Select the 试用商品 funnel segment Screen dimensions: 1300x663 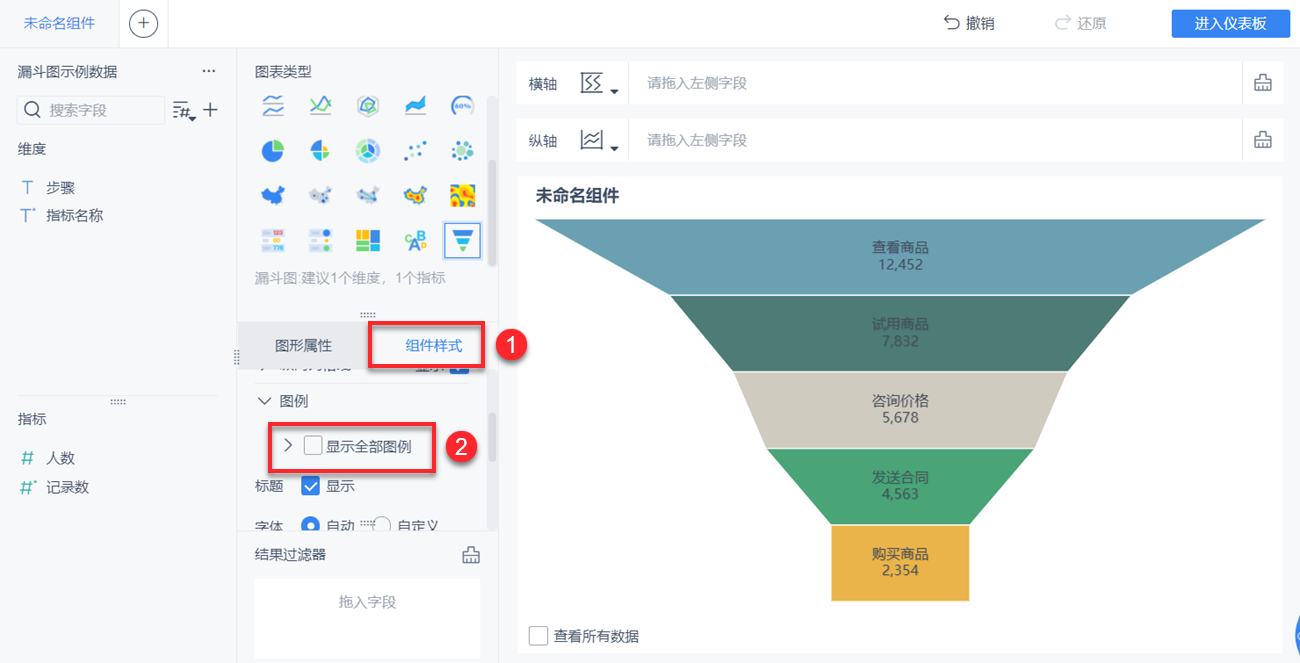coord(900,333)
